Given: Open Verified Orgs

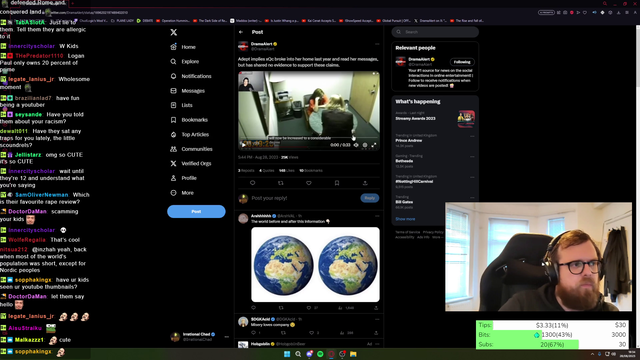Looking at the screenshot, I should [191, 164].
